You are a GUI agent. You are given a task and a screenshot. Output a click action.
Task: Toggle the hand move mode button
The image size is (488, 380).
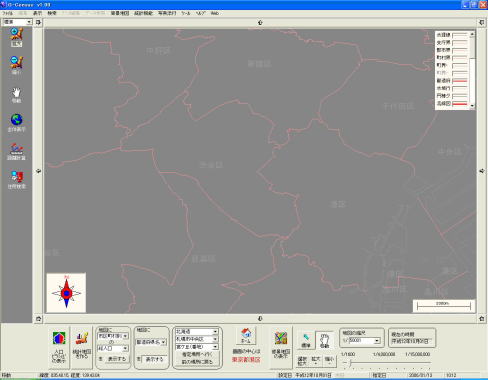(x=324, y=341)
